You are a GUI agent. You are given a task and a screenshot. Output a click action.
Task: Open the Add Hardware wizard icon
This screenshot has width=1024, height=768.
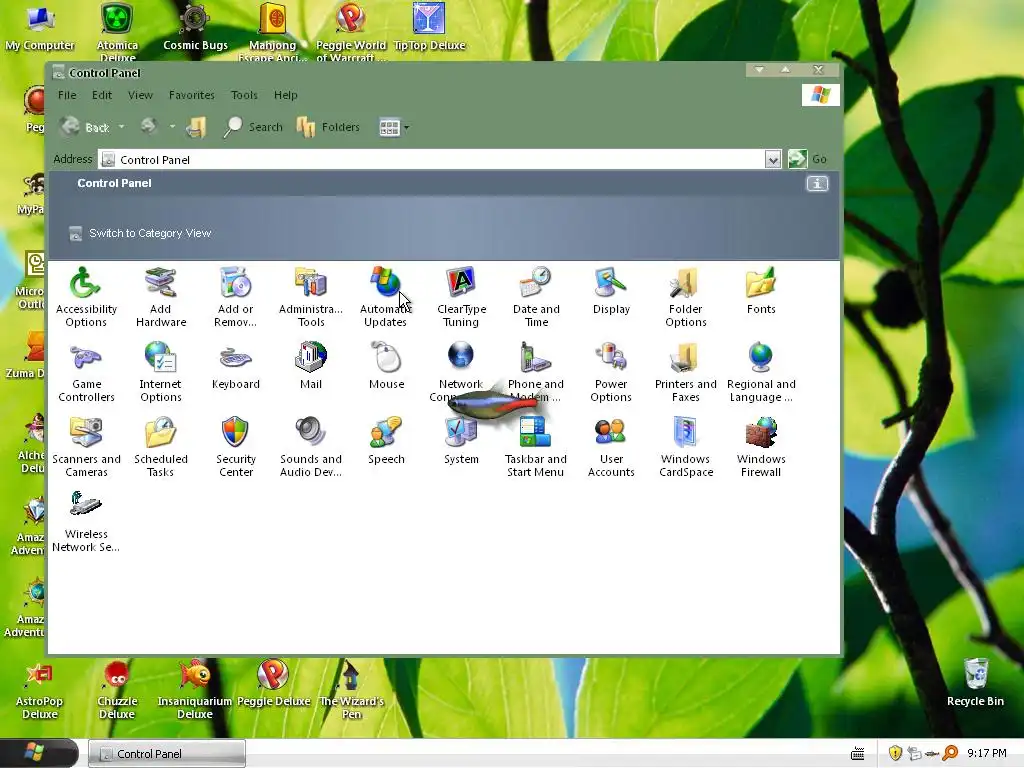(x=161, y=297)
